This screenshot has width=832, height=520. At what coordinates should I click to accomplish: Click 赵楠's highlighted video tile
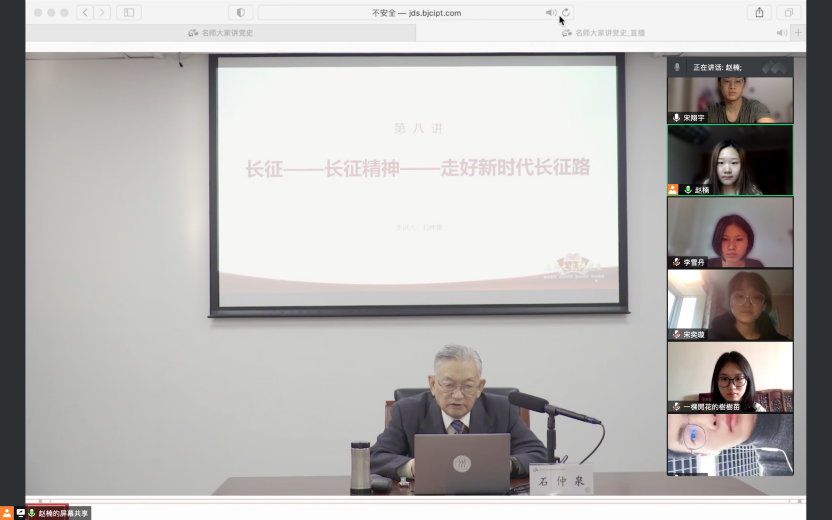[x=730, y=160]
